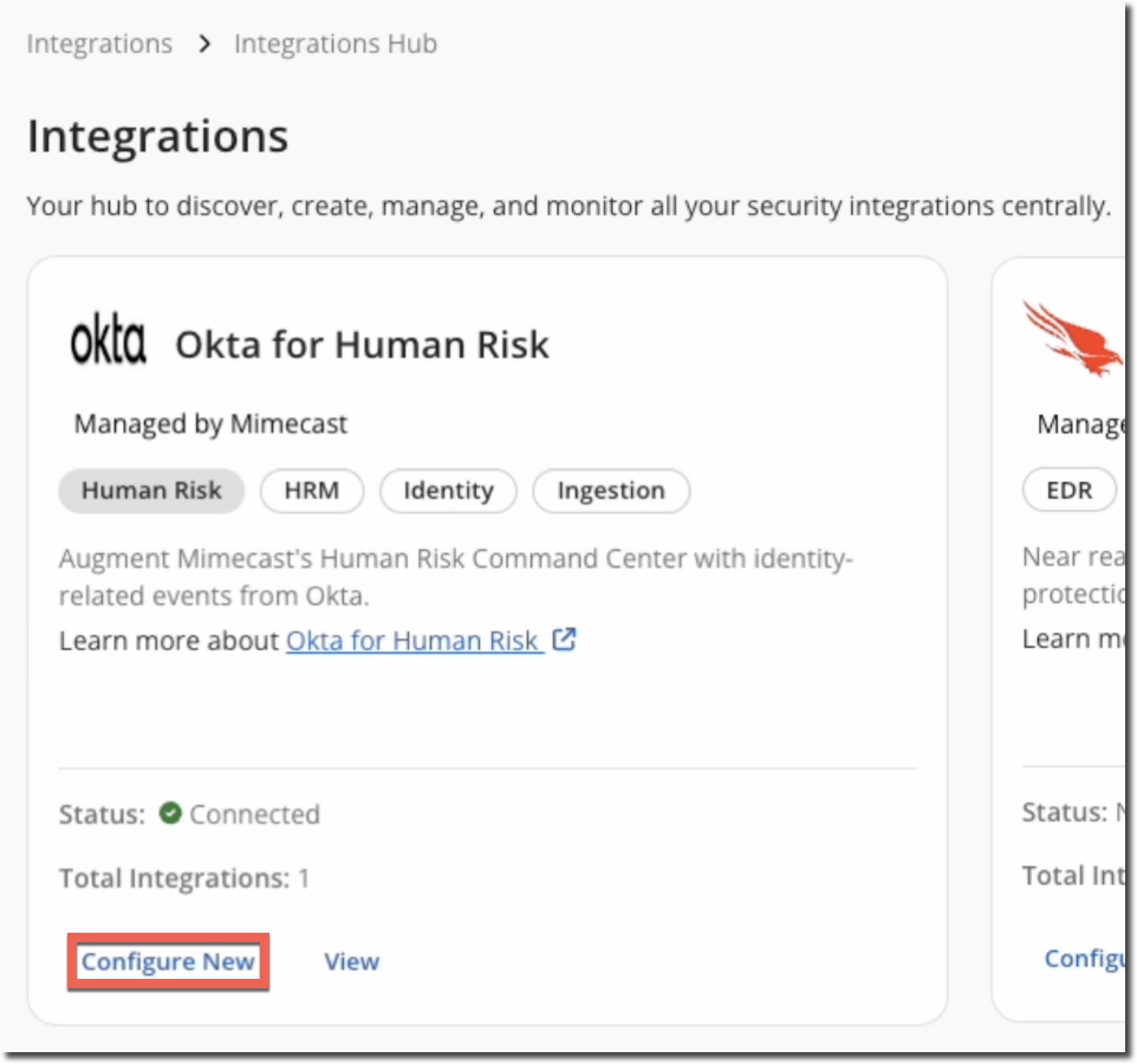Screen dimensions: 1137x1064
Task: Select the Ingestion tag
Action: 611,490
